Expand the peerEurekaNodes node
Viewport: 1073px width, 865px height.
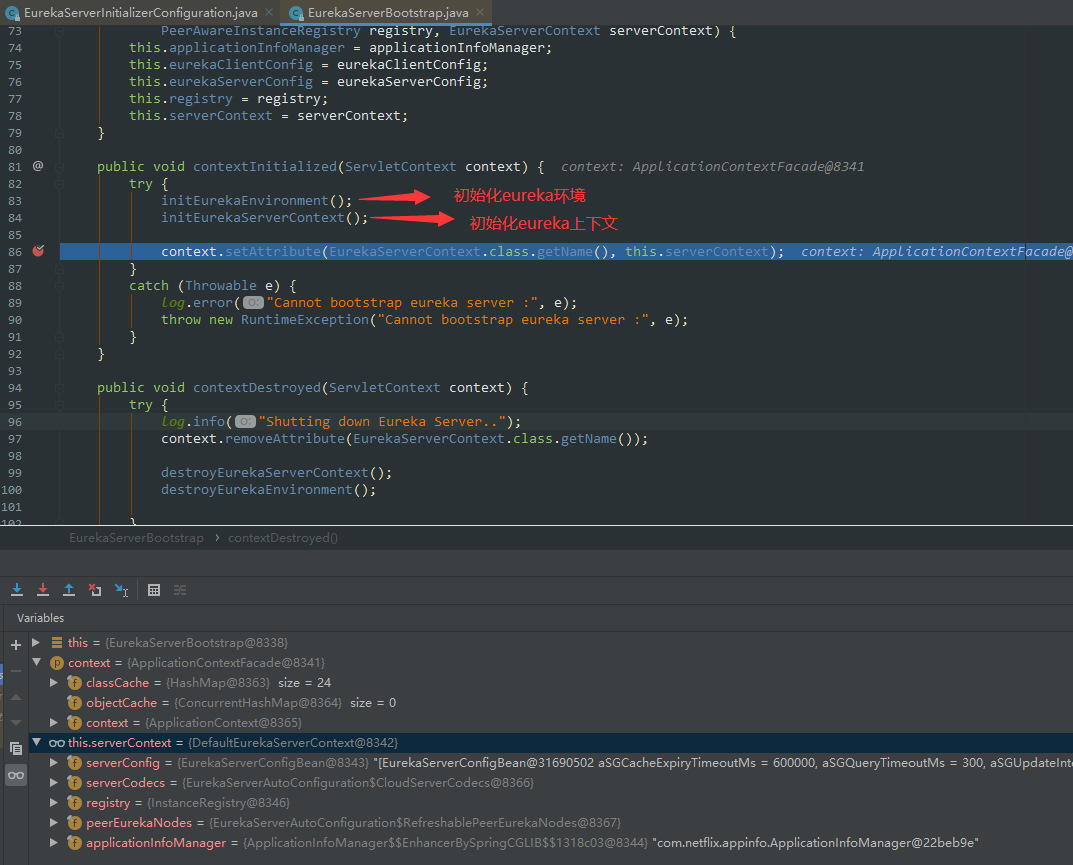(53, 822)
